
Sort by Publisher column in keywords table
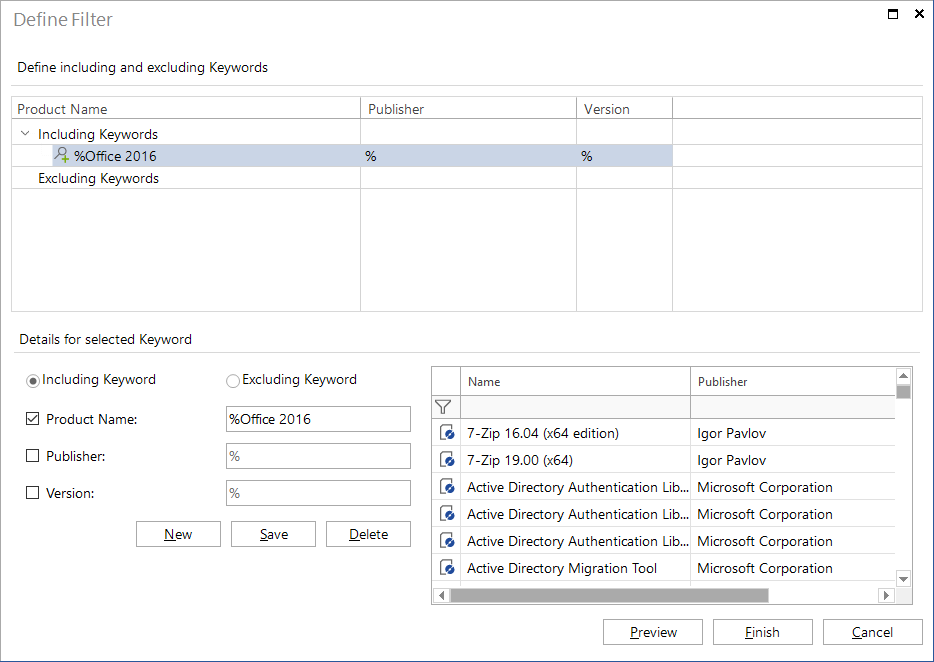pyautogui.click(x=468, y=109)
